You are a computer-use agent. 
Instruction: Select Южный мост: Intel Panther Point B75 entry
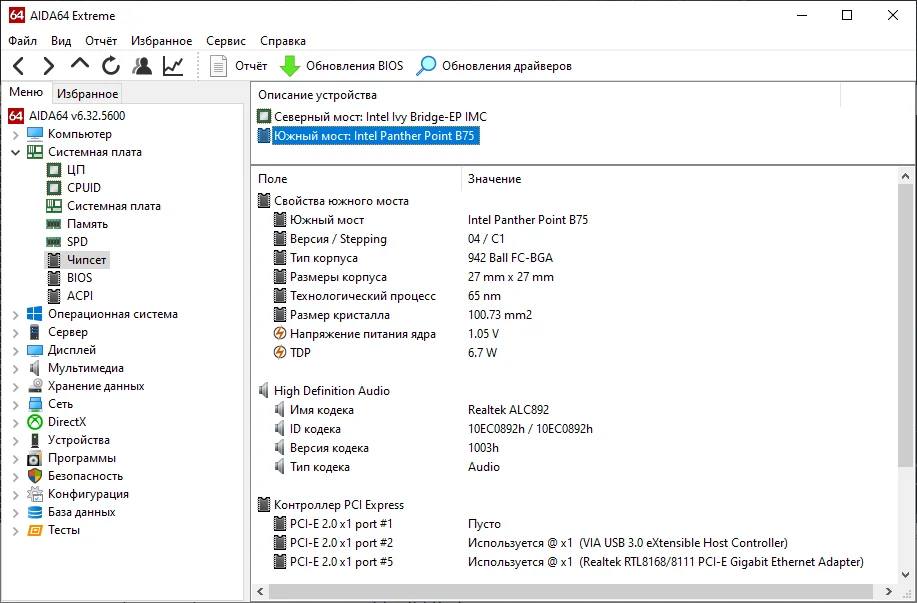click(374, 136)
